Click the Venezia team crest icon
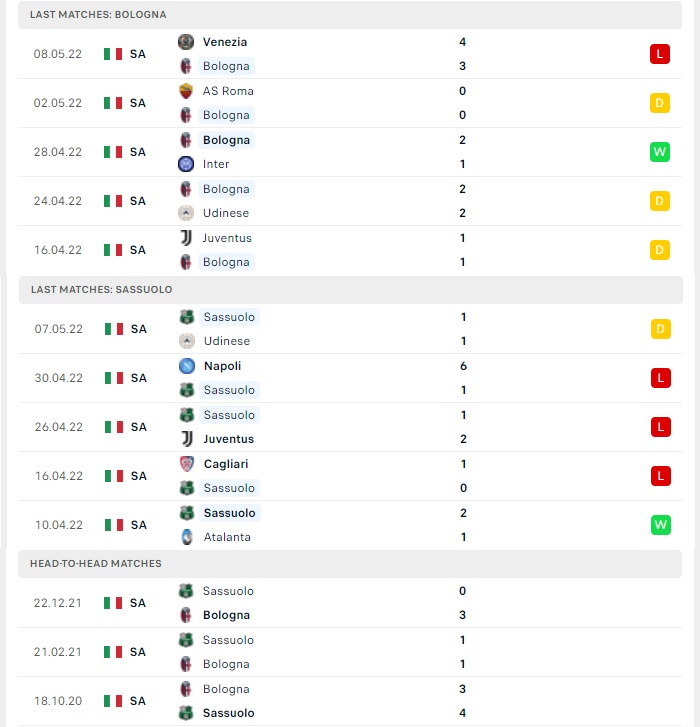Viewport: 700px width, 727px height. point(186,42)
